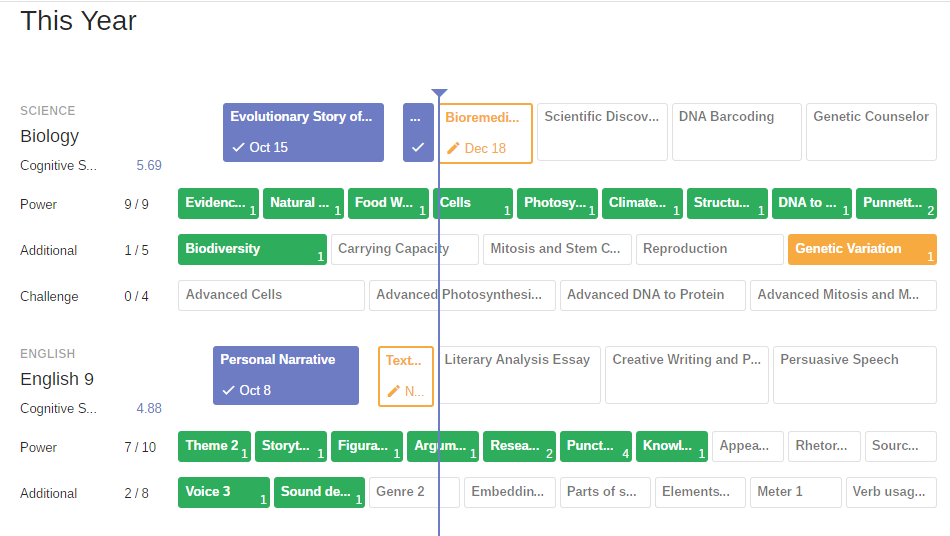
Task: Select the Genetic Counselor project card
Action: [x=871, y=131]
